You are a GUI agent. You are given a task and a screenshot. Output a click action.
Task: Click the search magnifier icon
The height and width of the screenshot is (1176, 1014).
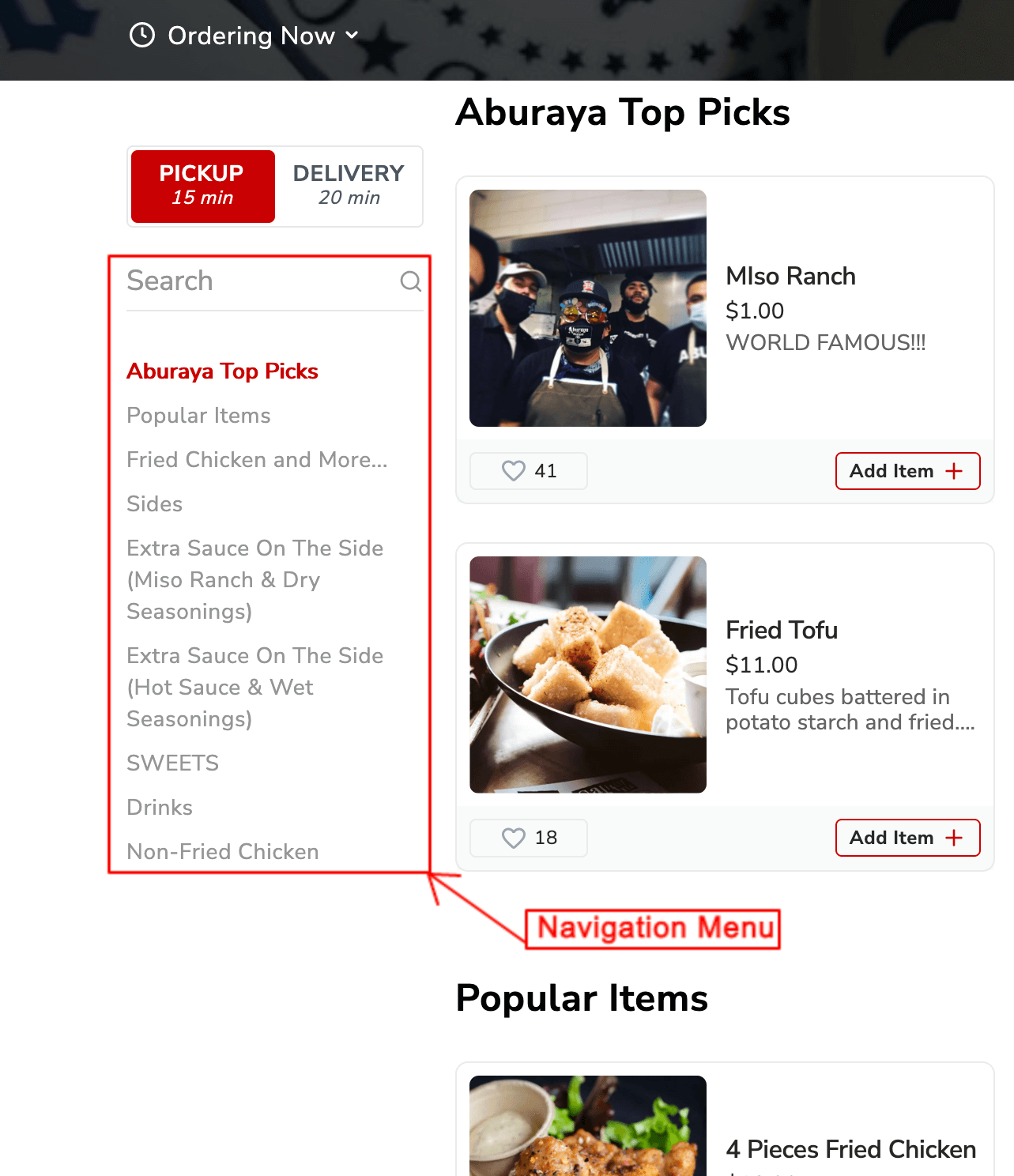pos(410,281)
